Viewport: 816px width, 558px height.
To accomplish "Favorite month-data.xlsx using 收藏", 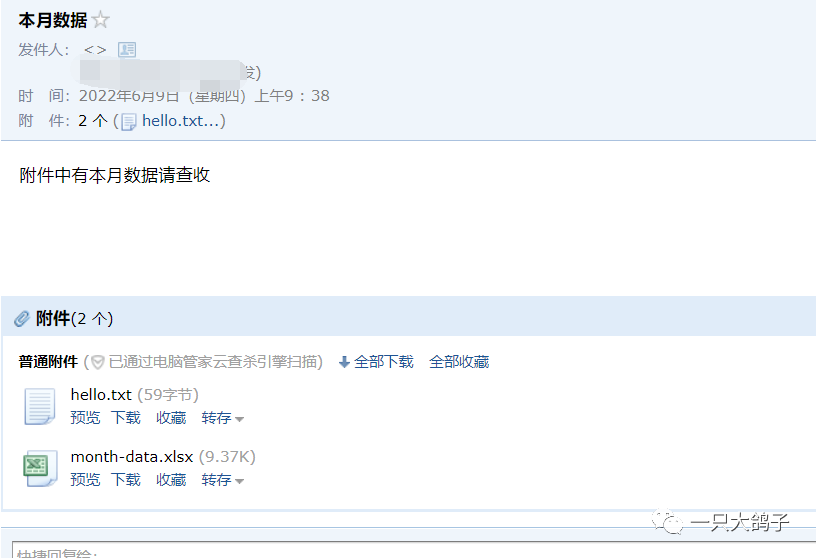I will 171,479.
